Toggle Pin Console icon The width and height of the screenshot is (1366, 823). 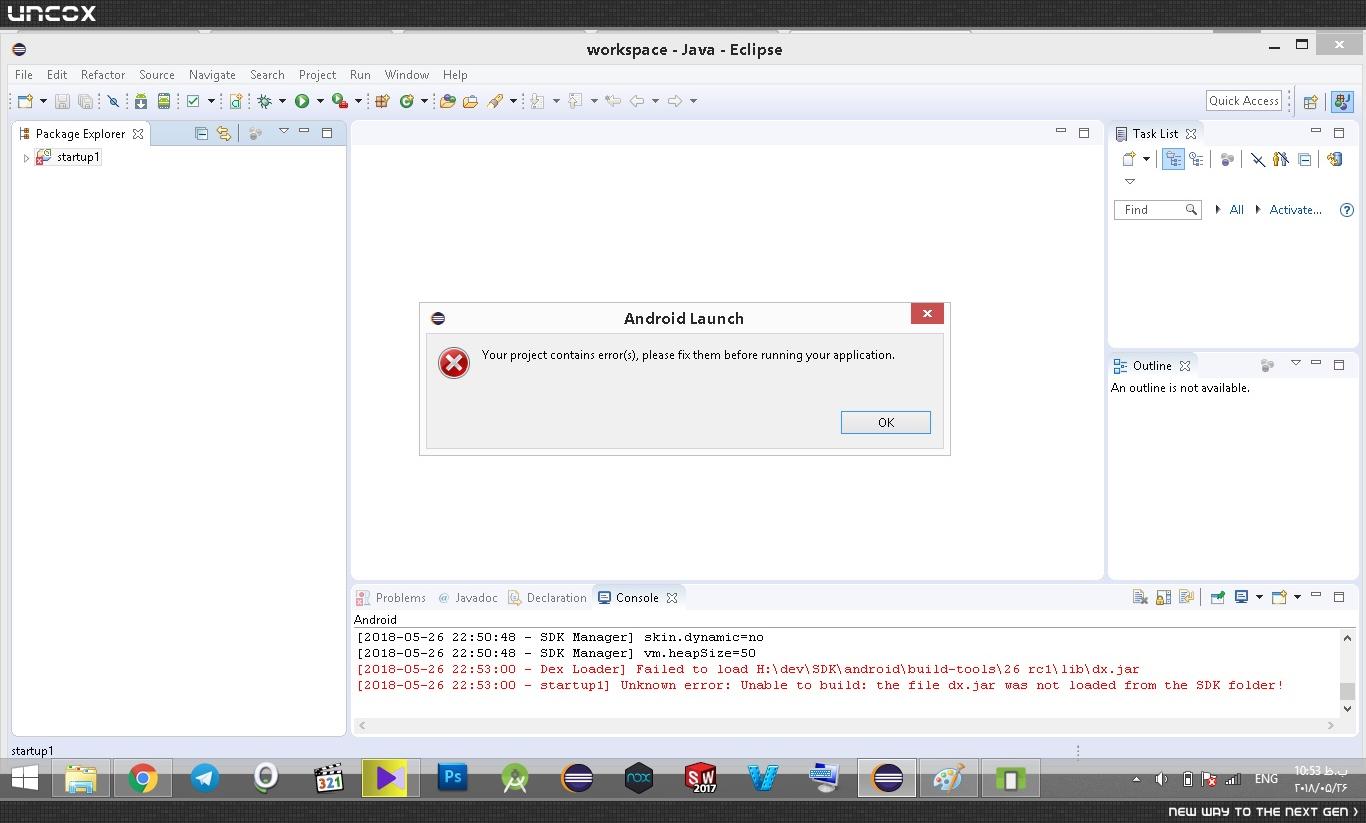point(1217,597)
